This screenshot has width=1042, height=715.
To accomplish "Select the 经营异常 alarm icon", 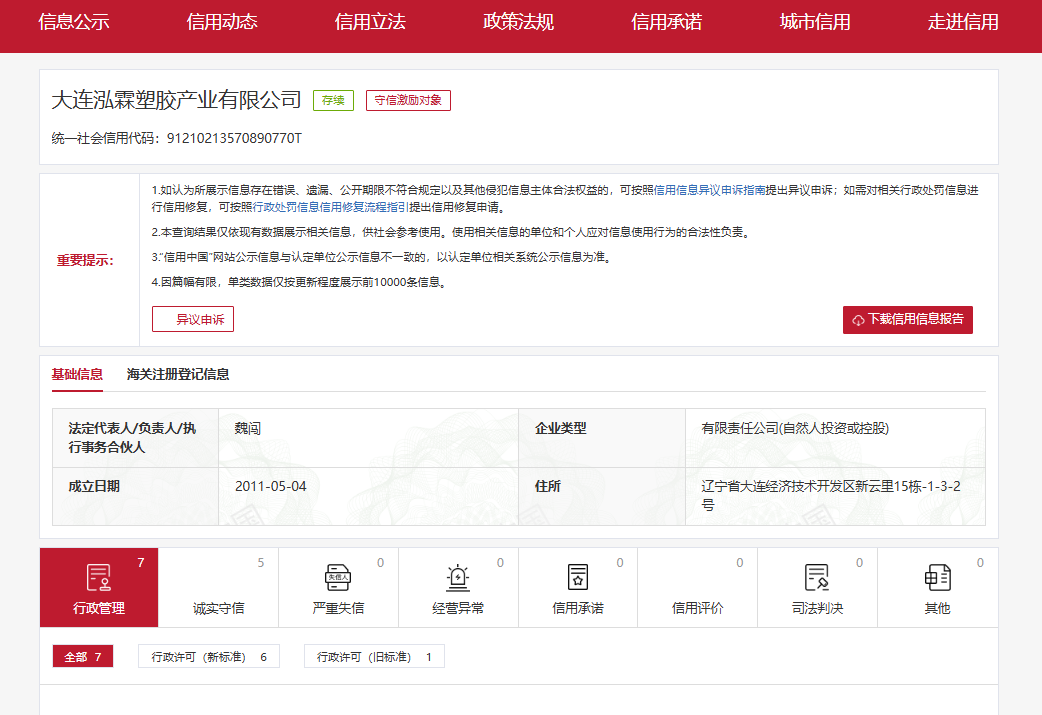I will (x=458, y=578).
